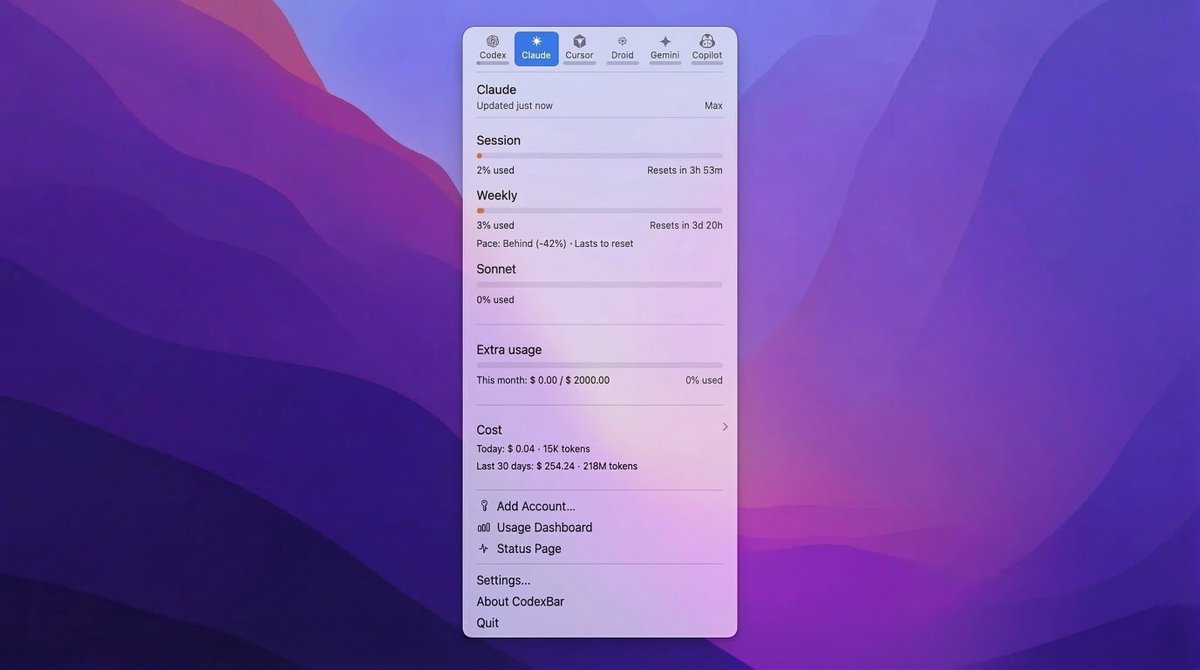The height and width of the screenshot is (670, 1200).
Task: Expand the Cost section chevron
Action: (725, 427)
